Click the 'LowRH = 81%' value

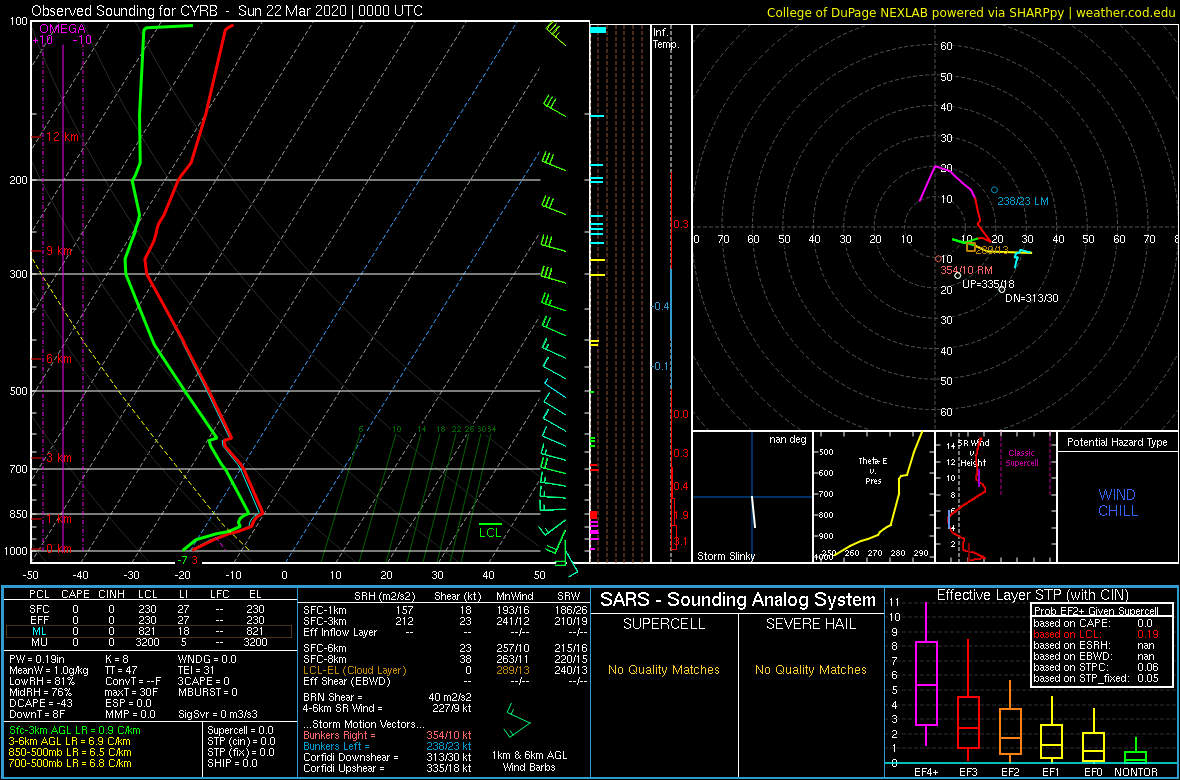coord(43,681)
